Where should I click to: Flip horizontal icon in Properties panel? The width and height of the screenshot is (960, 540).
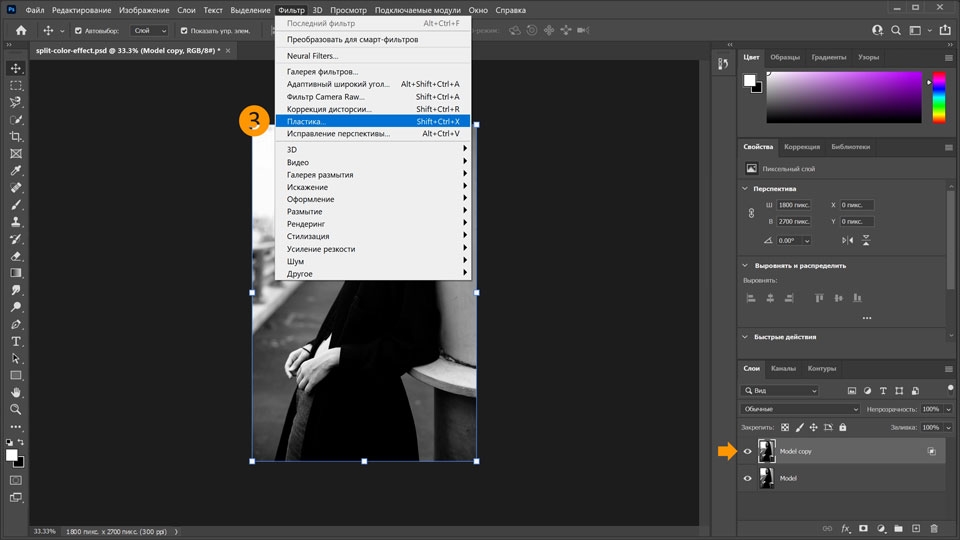[x=847, y=241]
